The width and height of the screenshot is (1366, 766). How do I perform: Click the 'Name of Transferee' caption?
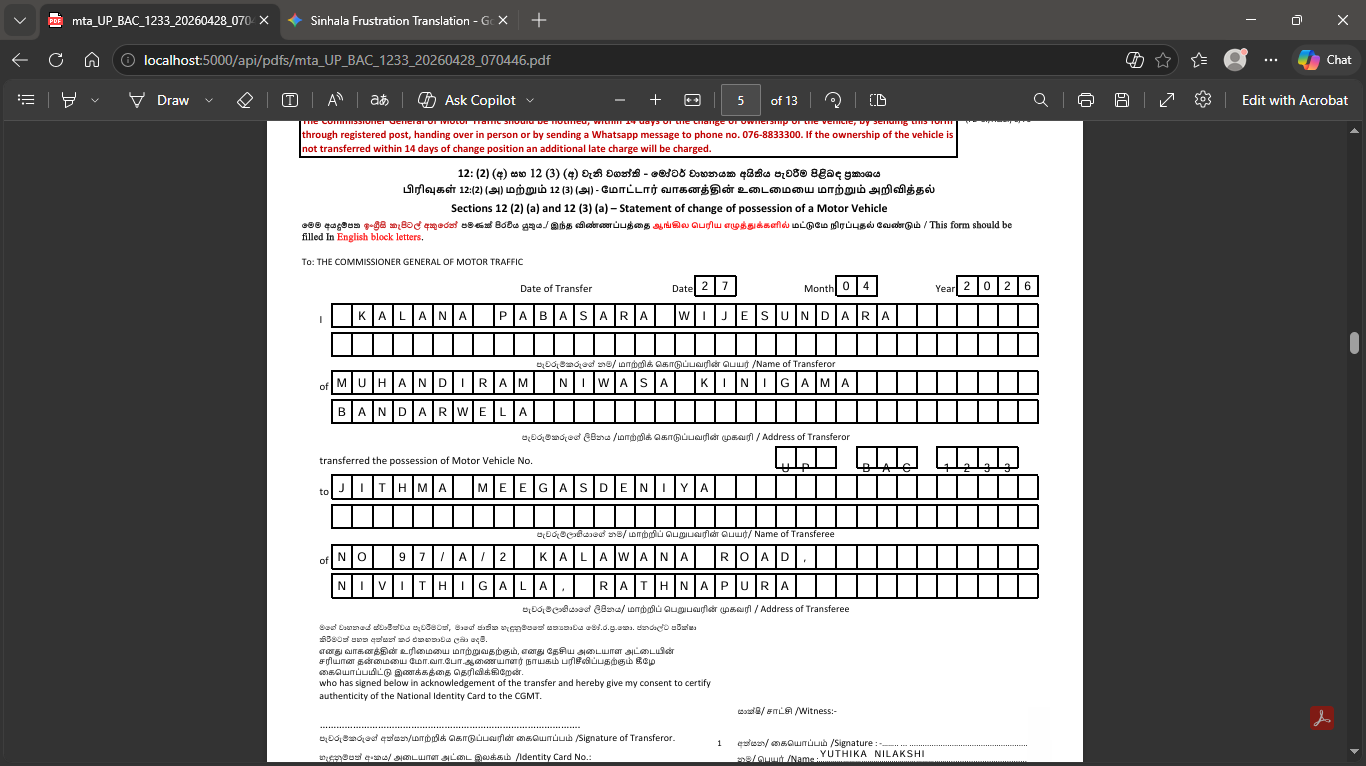(x=794, y=534)
